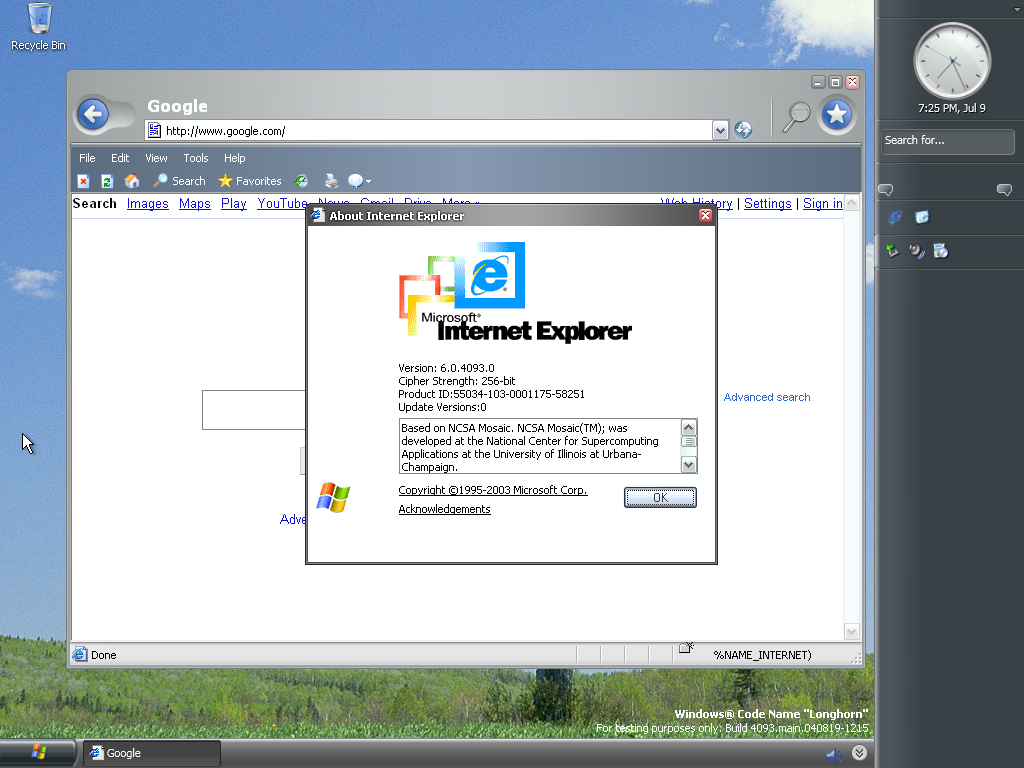
Task: Click the IE icon in About title bar
Action: tap(317, 216)
